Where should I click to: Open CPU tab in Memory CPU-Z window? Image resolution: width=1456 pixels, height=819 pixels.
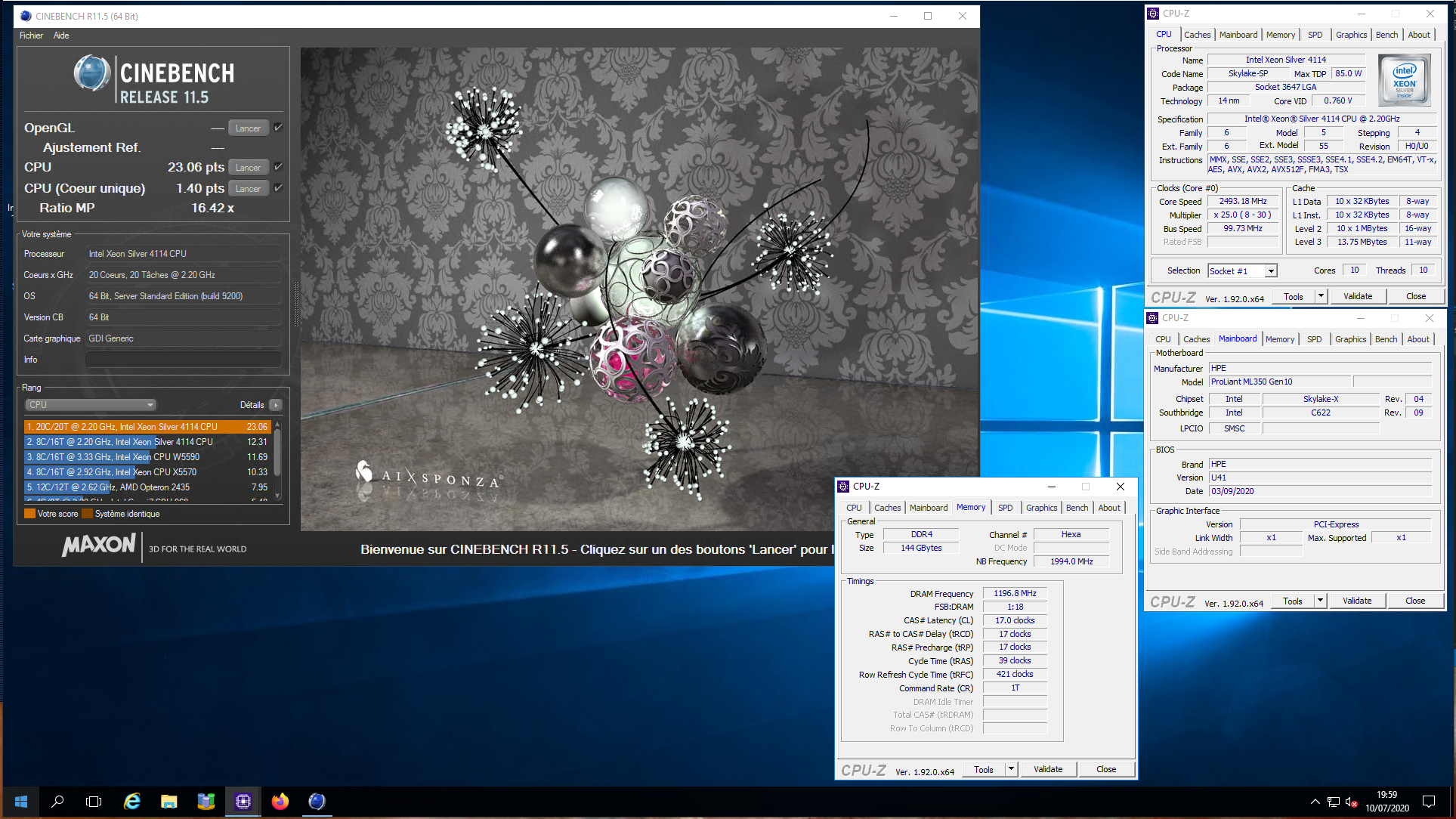point(854,508)
